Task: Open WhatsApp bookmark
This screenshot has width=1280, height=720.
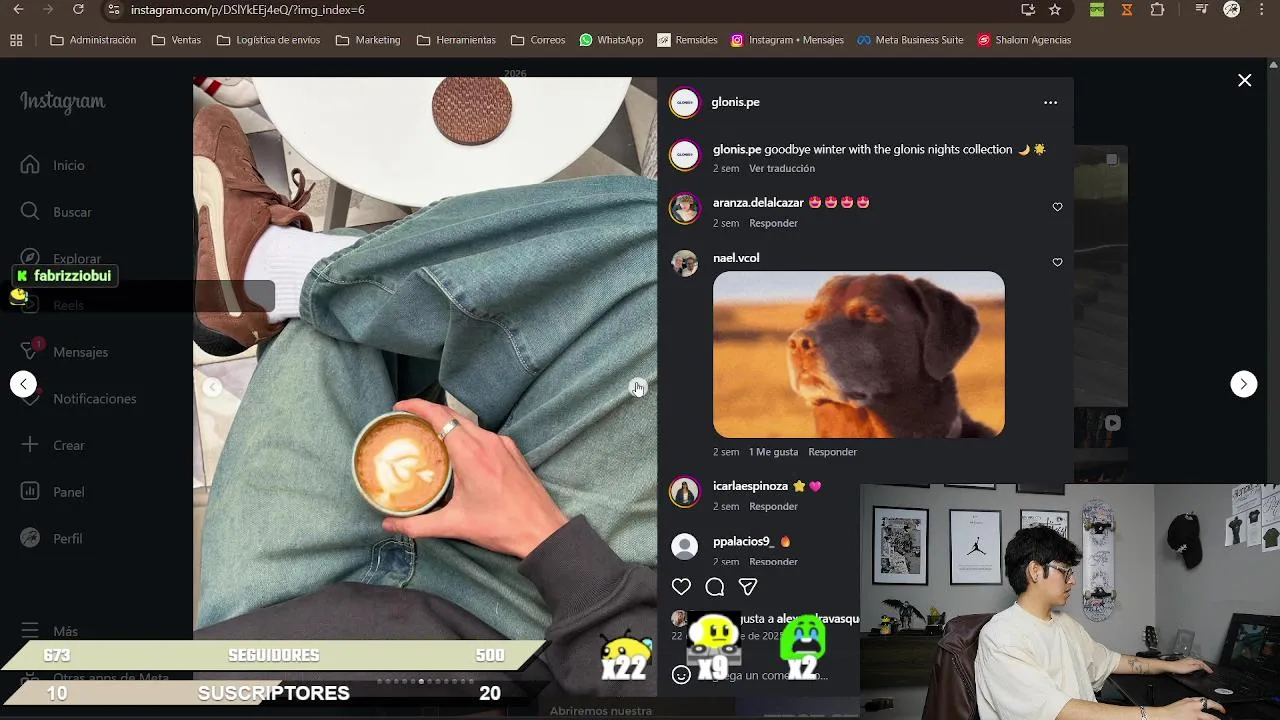Action: coord(611,40)
